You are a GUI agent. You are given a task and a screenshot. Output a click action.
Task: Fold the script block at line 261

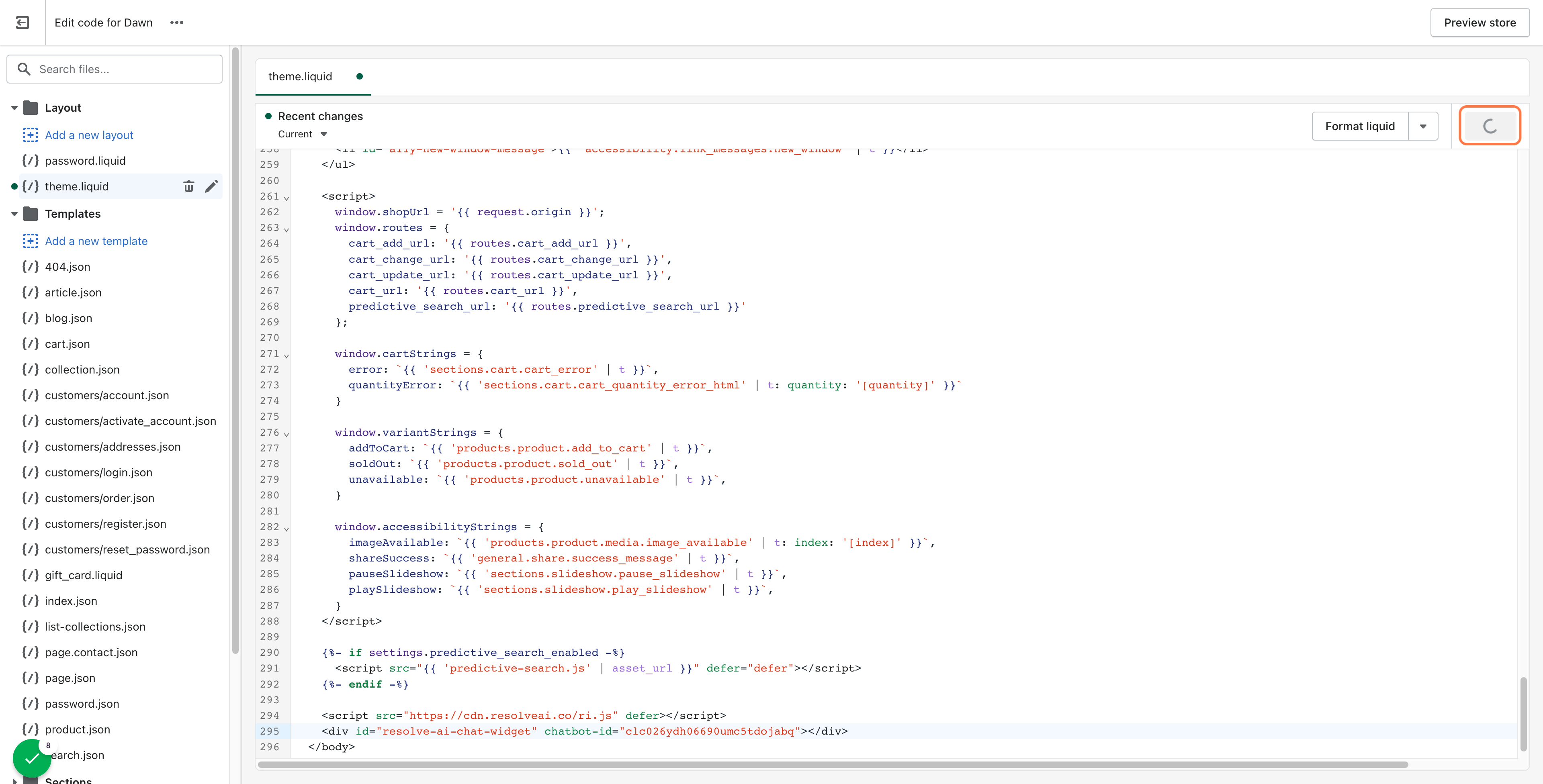click(286, 198)
